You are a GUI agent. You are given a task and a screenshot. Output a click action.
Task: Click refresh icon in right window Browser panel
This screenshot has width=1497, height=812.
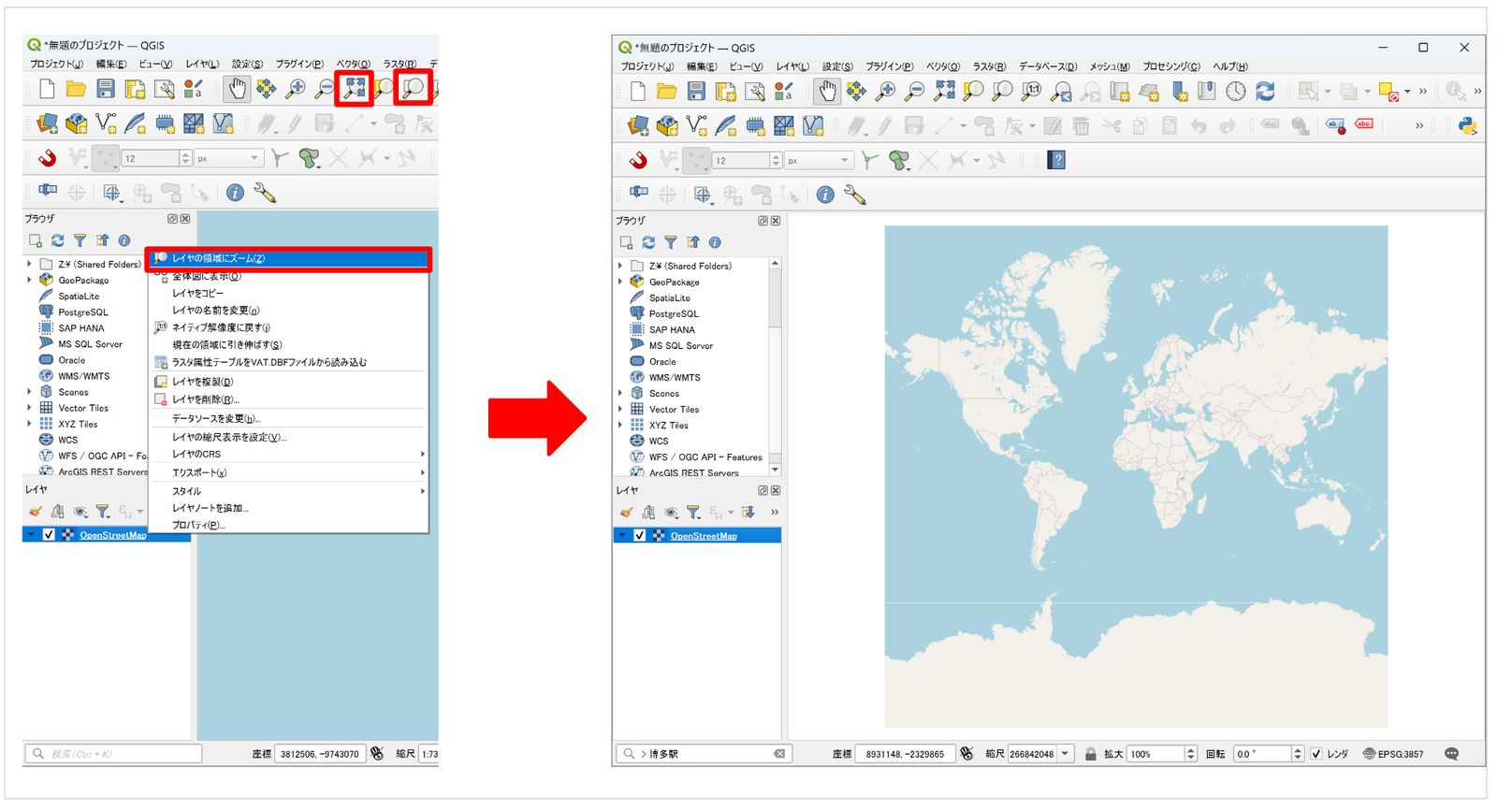coord(648,242)
